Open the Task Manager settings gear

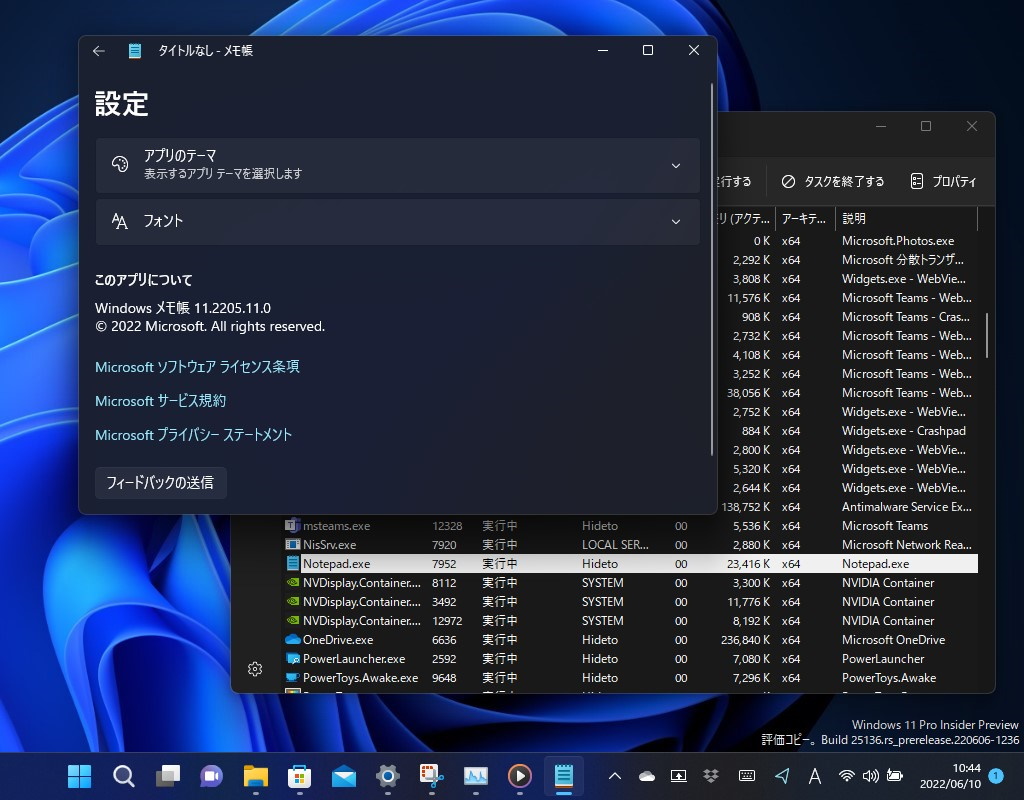click(x=255, y=669)
